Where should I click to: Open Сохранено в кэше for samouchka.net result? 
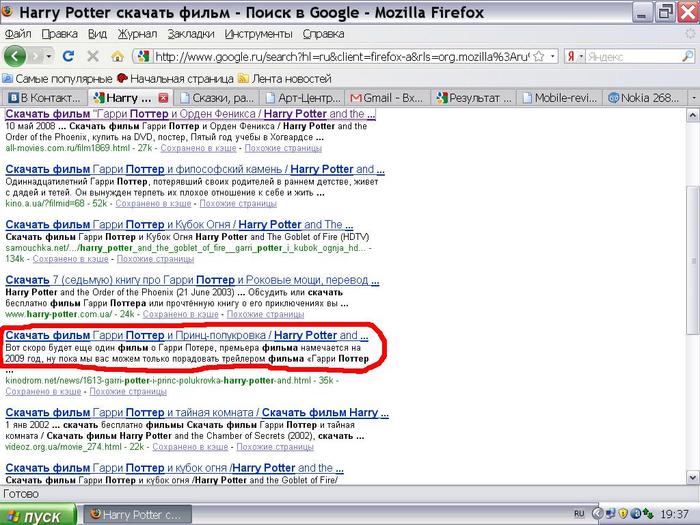71,259
